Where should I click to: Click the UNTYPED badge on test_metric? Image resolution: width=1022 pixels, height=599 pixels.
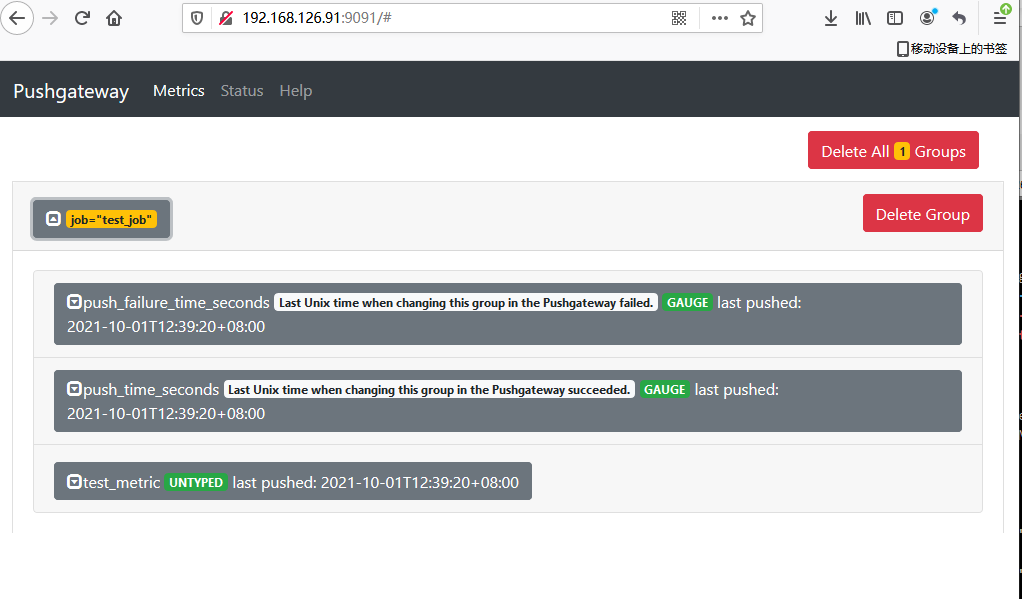tap(196, 482)
